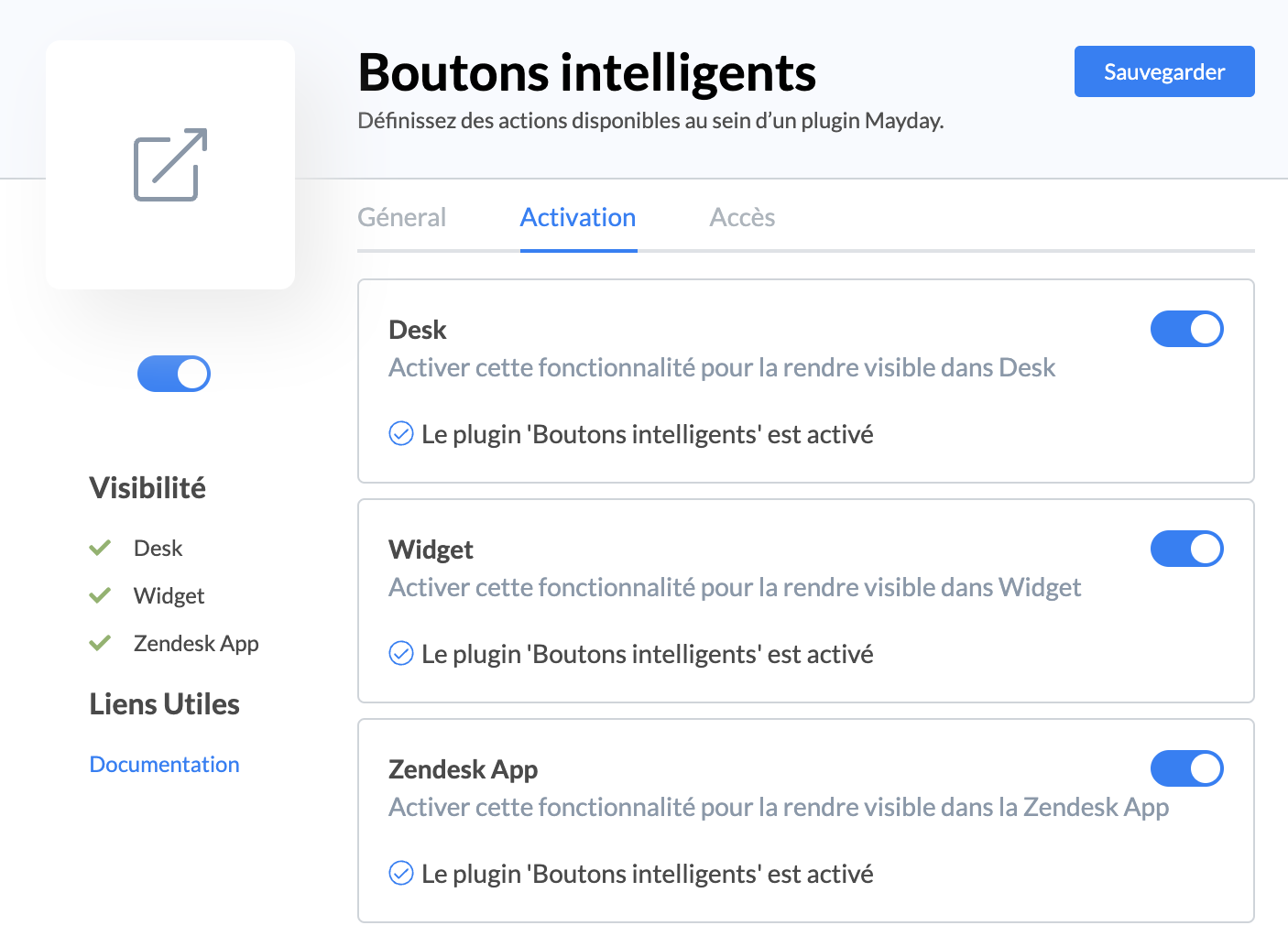Select the Activation tab
The width and height of the screenshot is (1288, 947).
[578, 217]
